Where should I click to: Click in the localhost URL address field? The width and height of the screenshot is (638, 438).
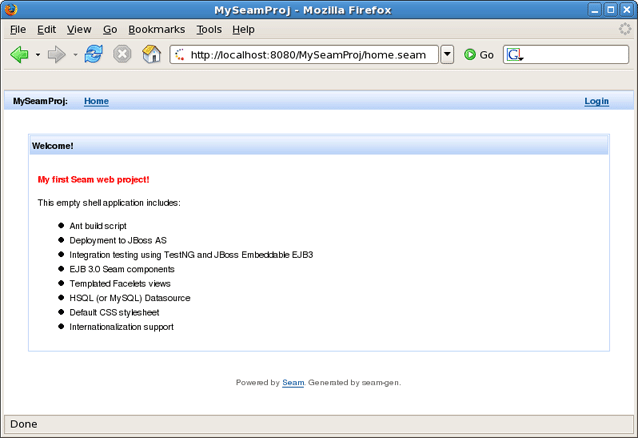click(x=310, y=55)
